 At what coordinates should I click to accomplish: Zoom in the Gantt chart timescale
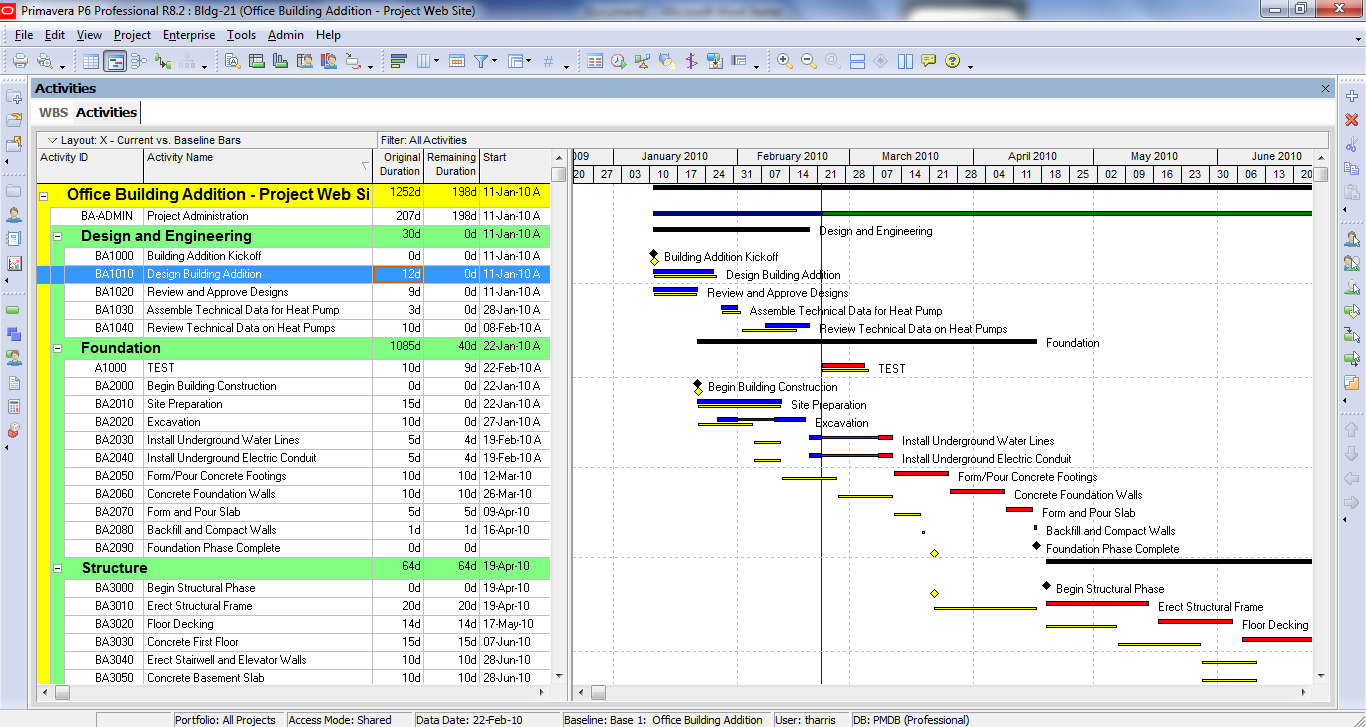tap(785, 61)
